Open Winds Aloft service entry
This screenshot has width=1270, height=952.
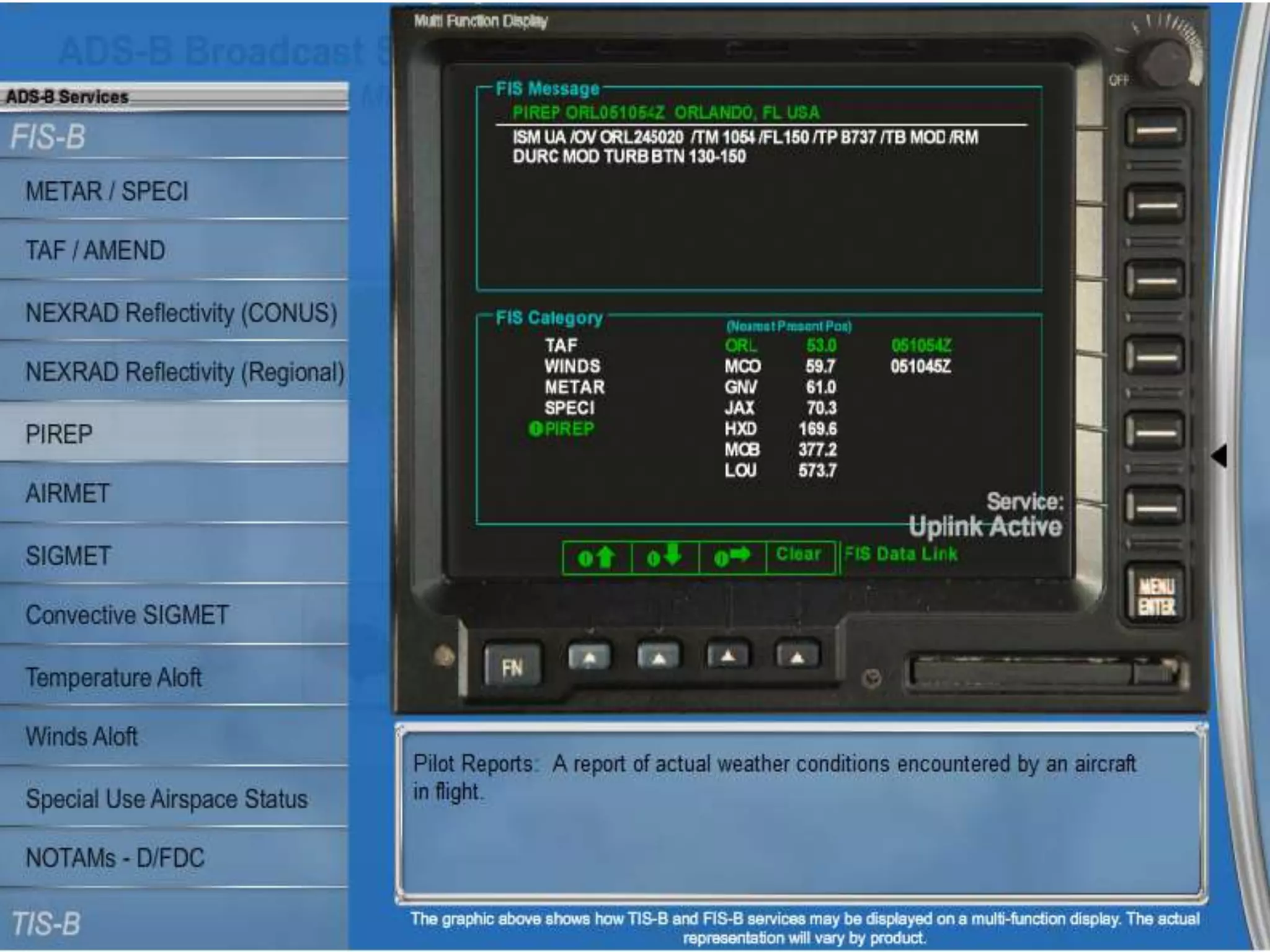[x=82, y=736]
